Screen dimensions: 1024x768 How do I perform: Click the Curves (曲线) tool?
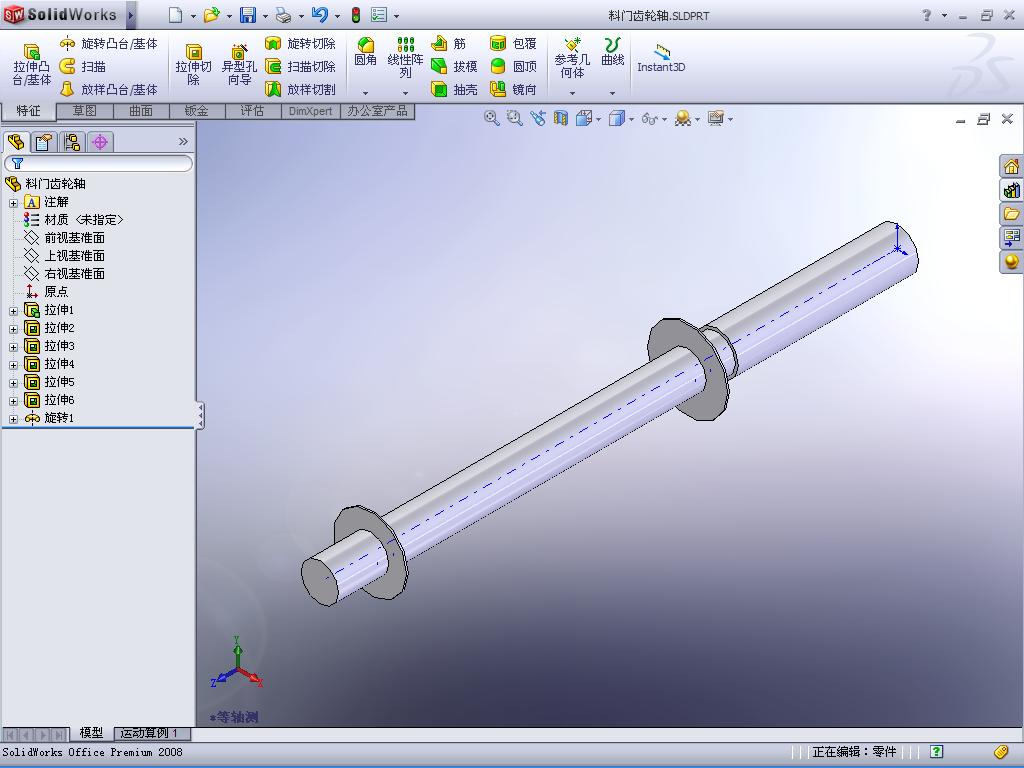point(613,52)
